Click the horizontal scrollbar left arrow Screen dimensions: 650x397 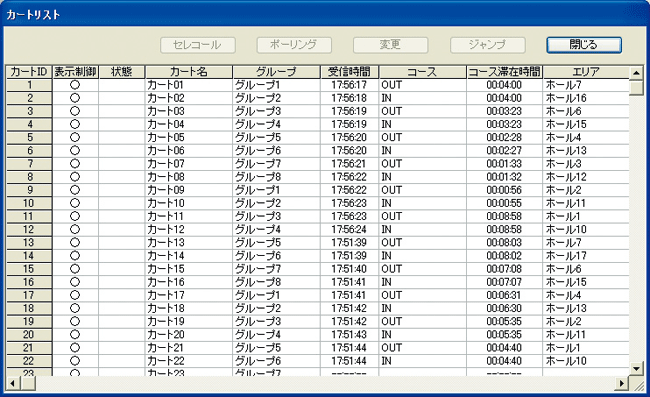click(x=13, y=383)
